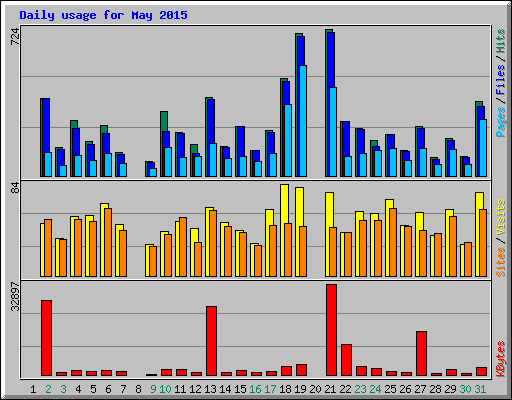Click the red "KBytes" legend label
This screenshot has width=512, height=400.
[500, 359]
